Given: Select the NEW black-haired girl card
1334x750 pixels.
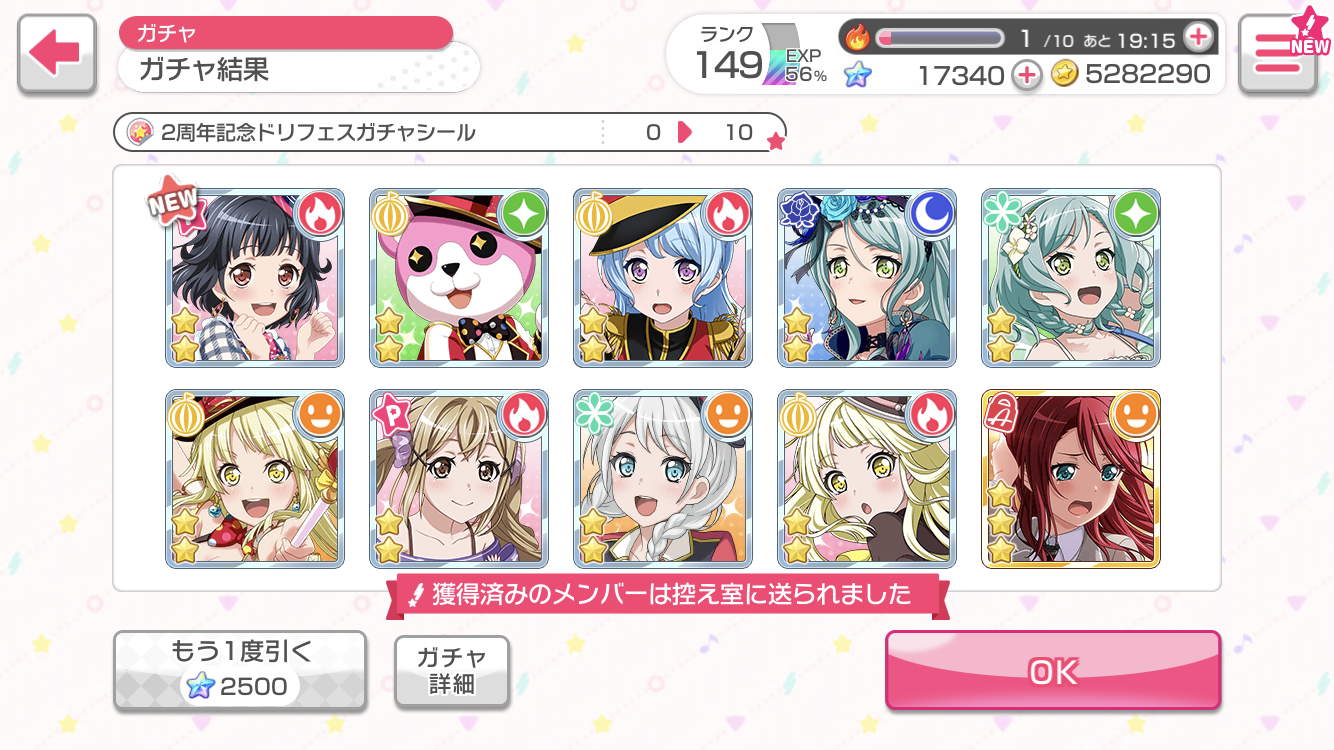Looking at the screenshot, I should click(x=255, y=277).
